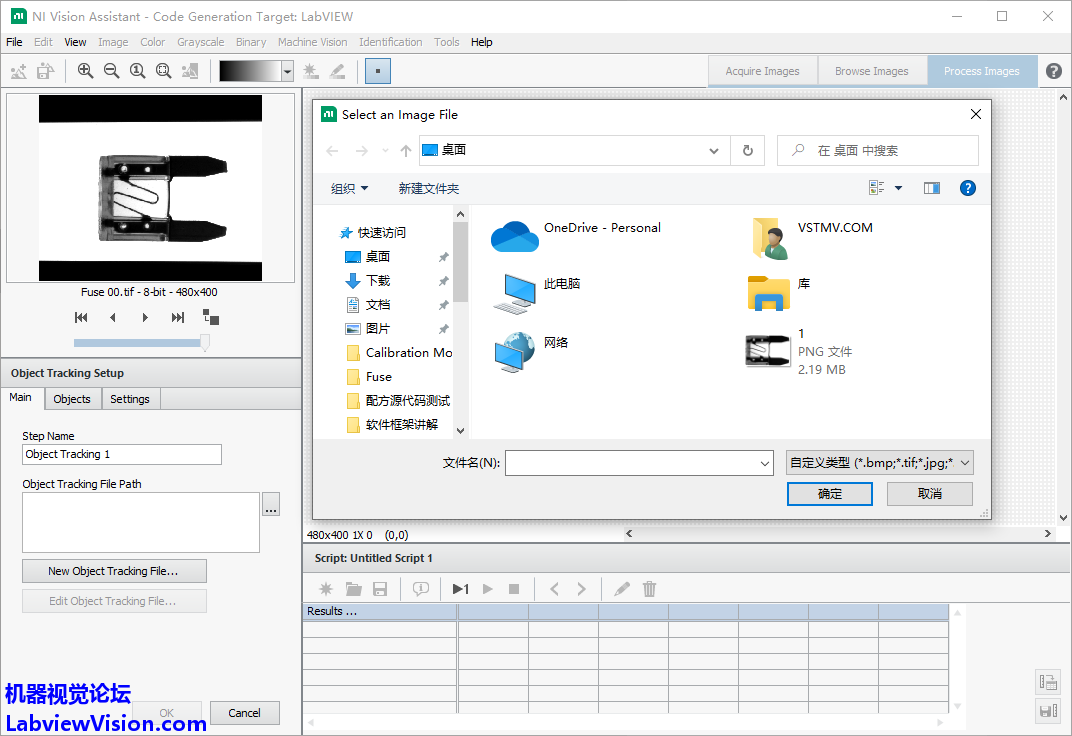Toggle the square ROI toolbar button
The image size is (1072, 736).
(x=377, y=71)
